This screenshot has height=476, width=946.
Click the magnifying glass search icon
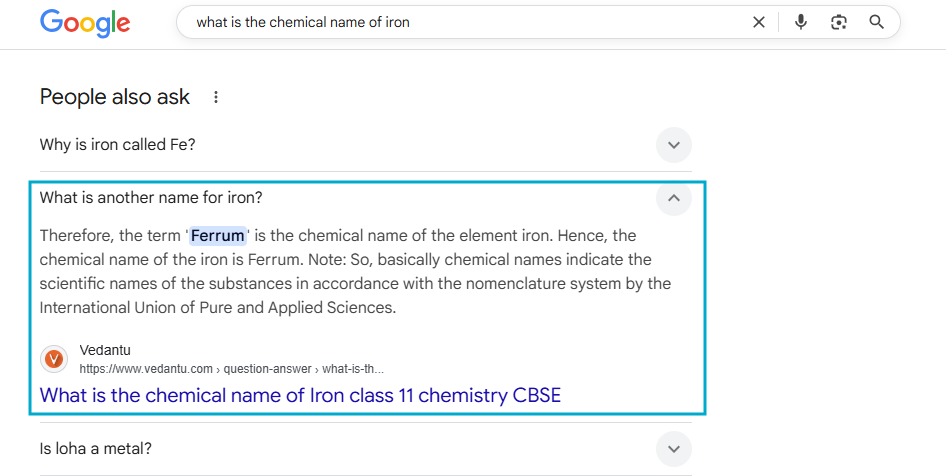877,22
